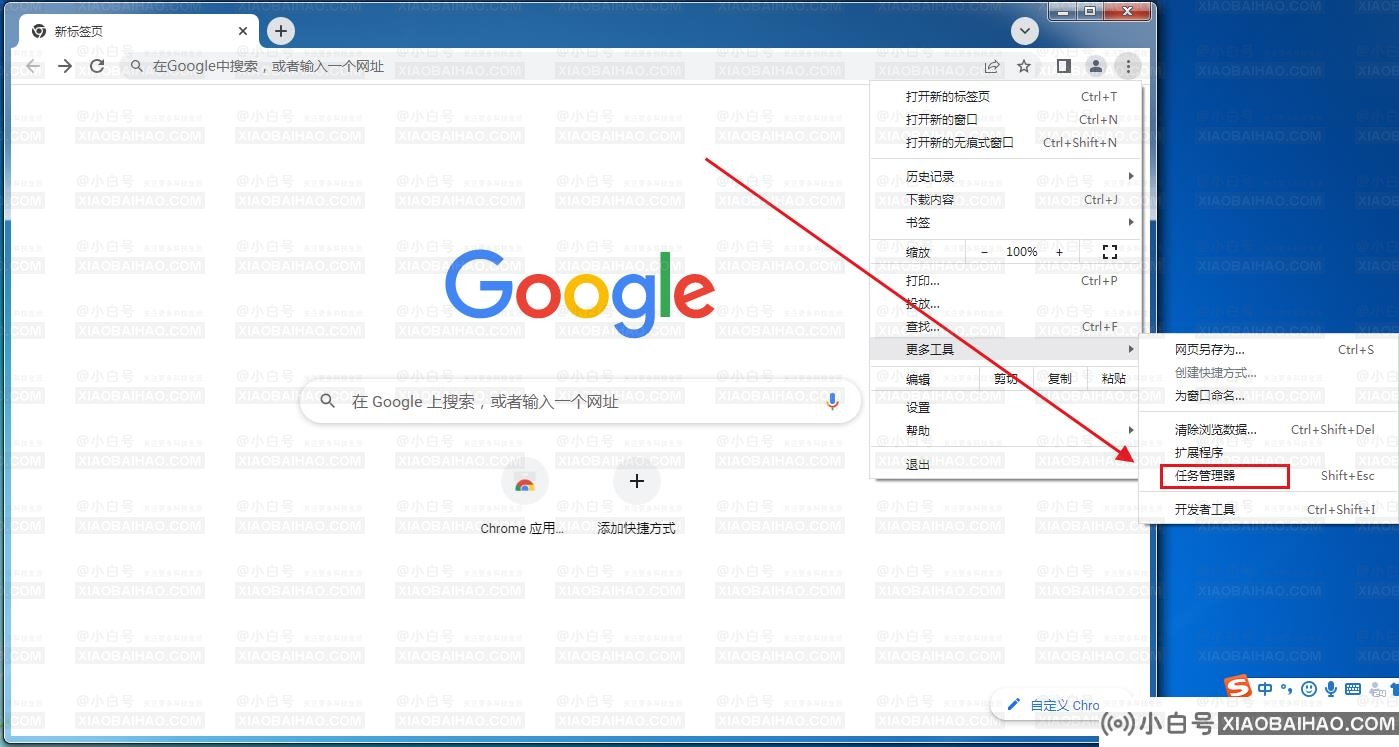This screenshot has height=747, width=1399.
Task: Click the 自定义 Chrome button
Action: click(x=1060, y=705)
